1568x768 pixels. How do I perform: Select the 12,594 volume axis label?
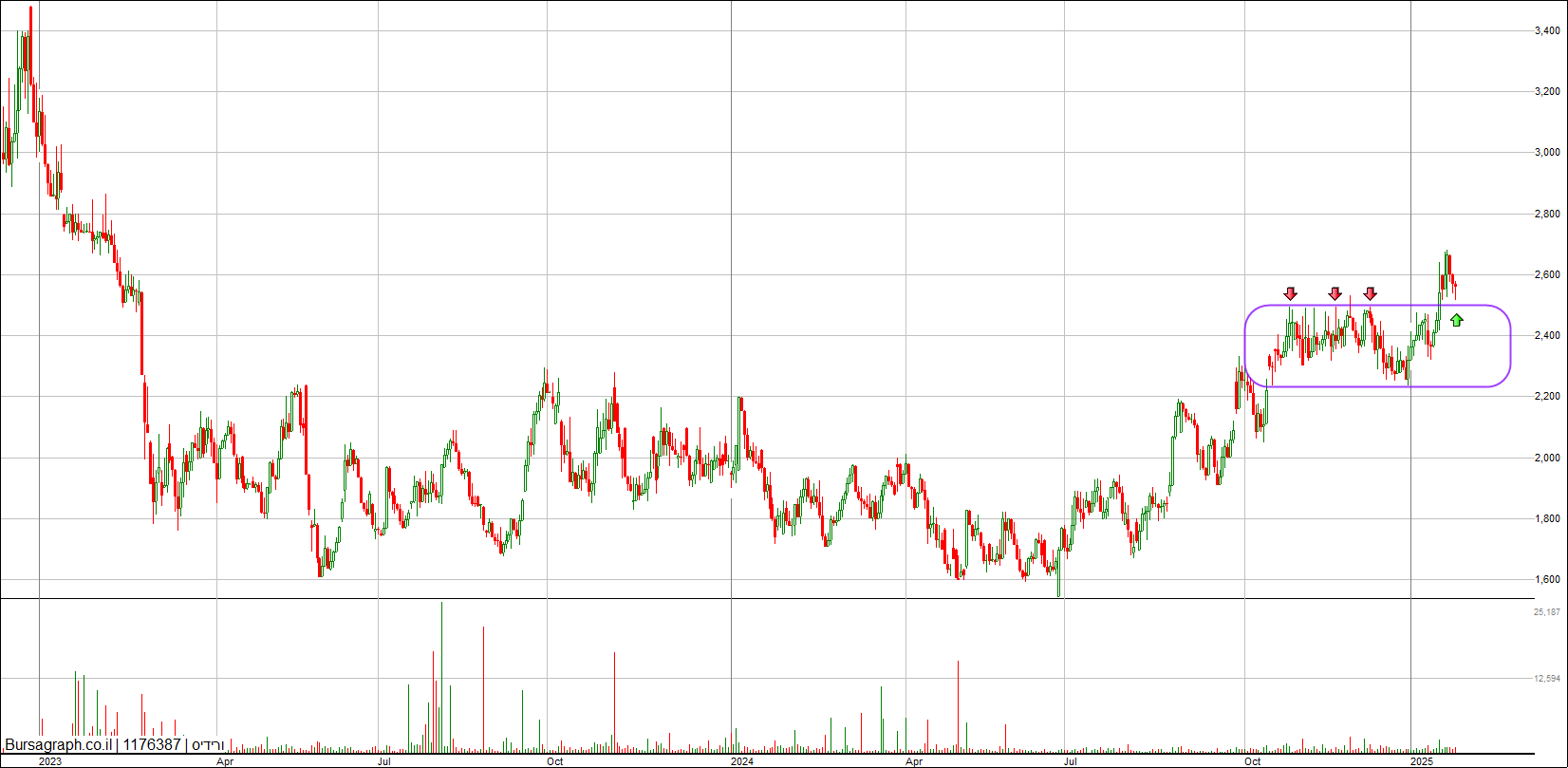point(1547,678)
